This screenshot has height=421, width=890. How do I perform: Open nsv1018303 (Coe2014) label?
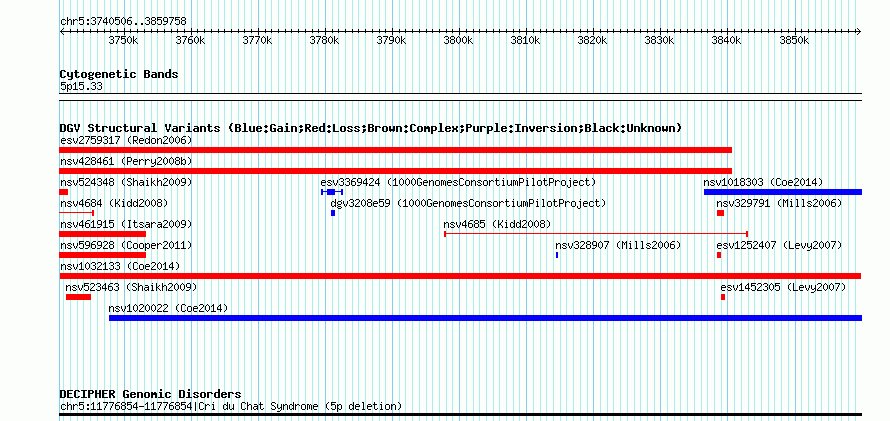[x=763, y=183]
